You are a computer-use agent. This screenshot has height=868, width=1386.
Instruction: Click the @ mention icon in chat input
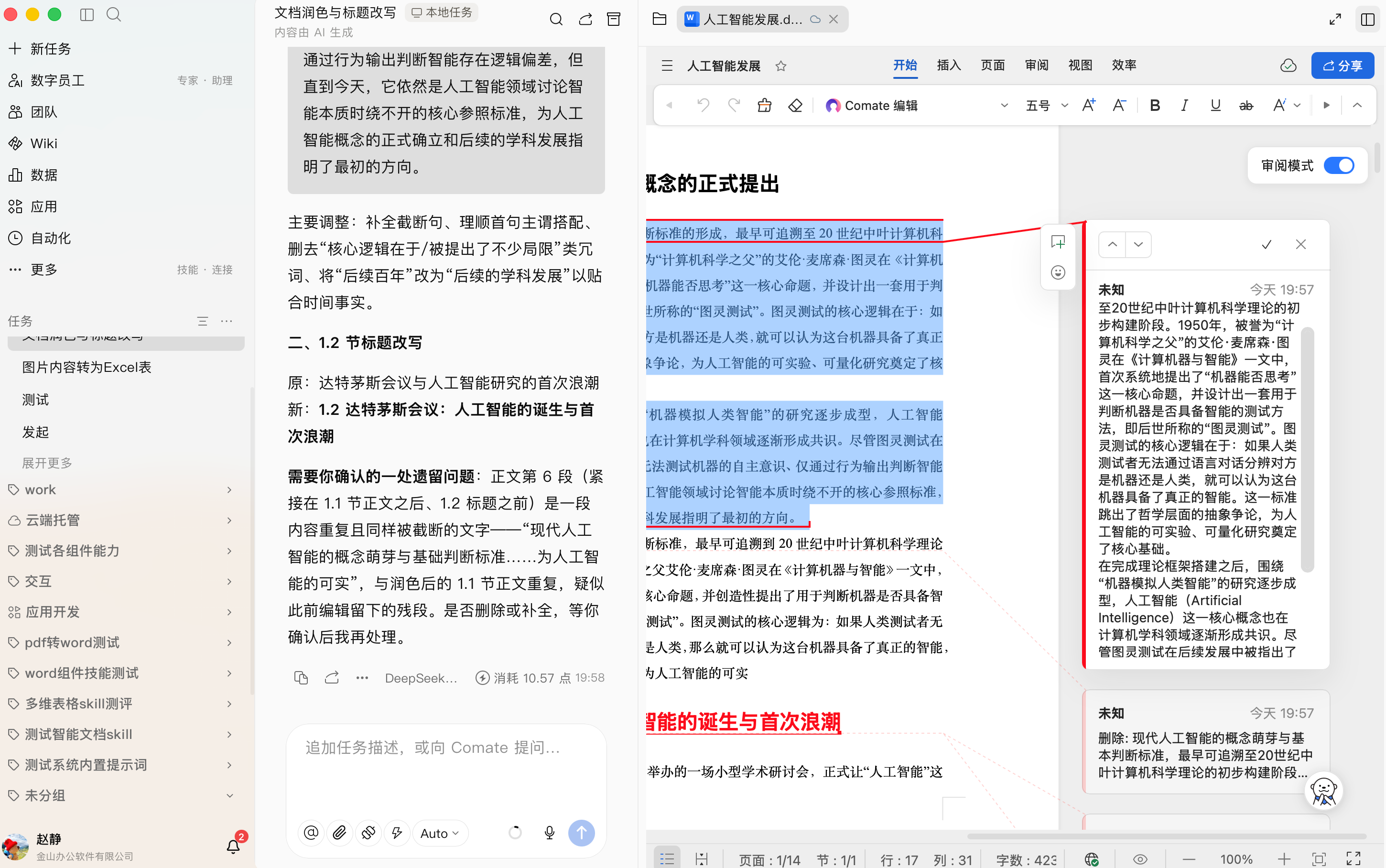pyautogui.click(x=311, y=833)
